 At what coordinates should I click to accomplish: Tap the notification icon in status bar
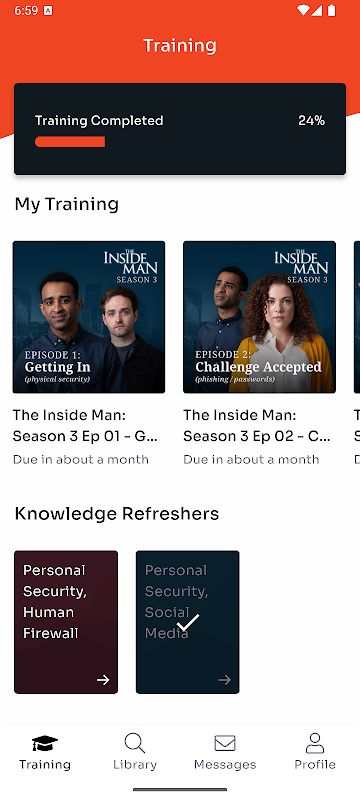coord(48,10)
